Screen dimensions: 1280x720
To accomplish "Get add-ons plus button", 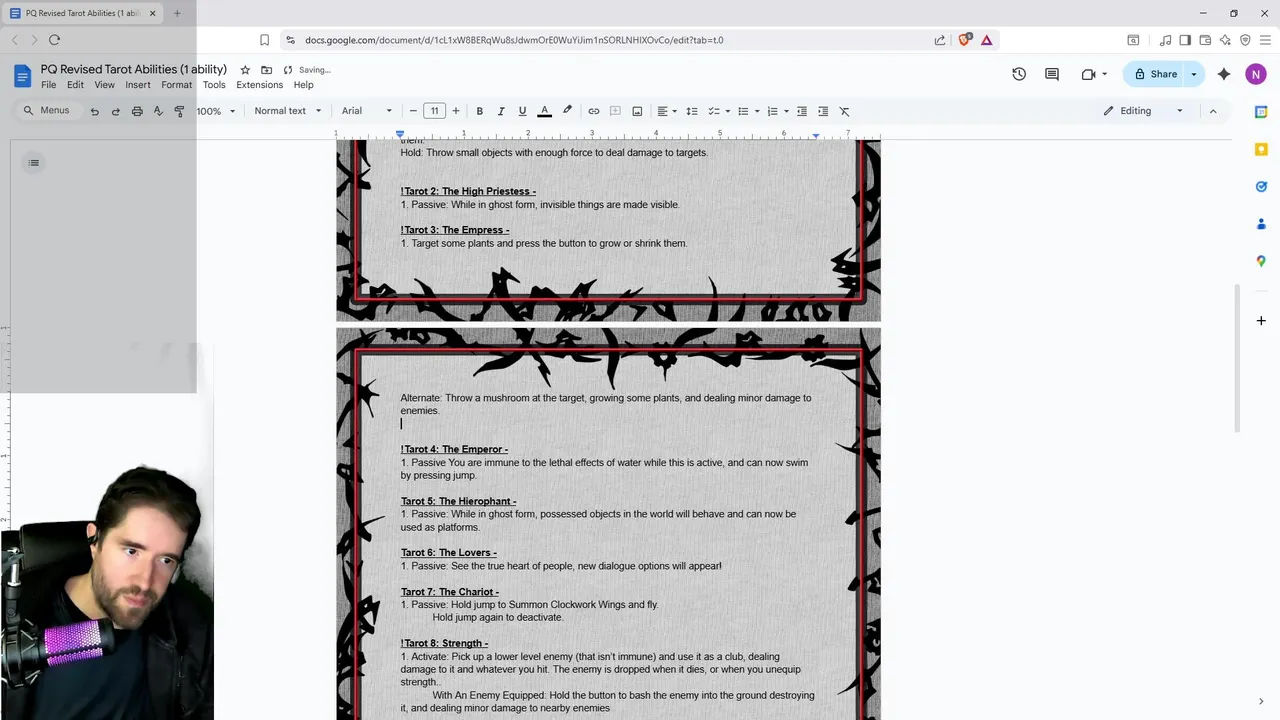I will (x=1261, y=321).
